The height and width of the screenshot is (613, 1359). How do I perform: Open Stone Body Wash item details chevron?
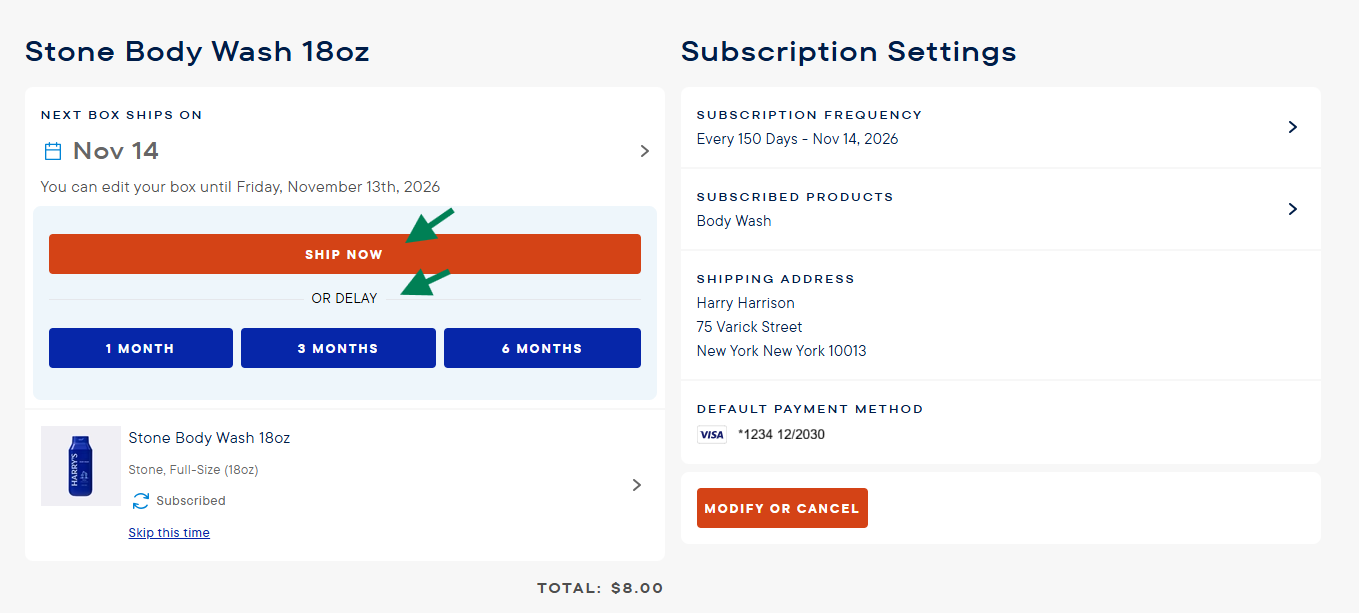tap(637, 485)
